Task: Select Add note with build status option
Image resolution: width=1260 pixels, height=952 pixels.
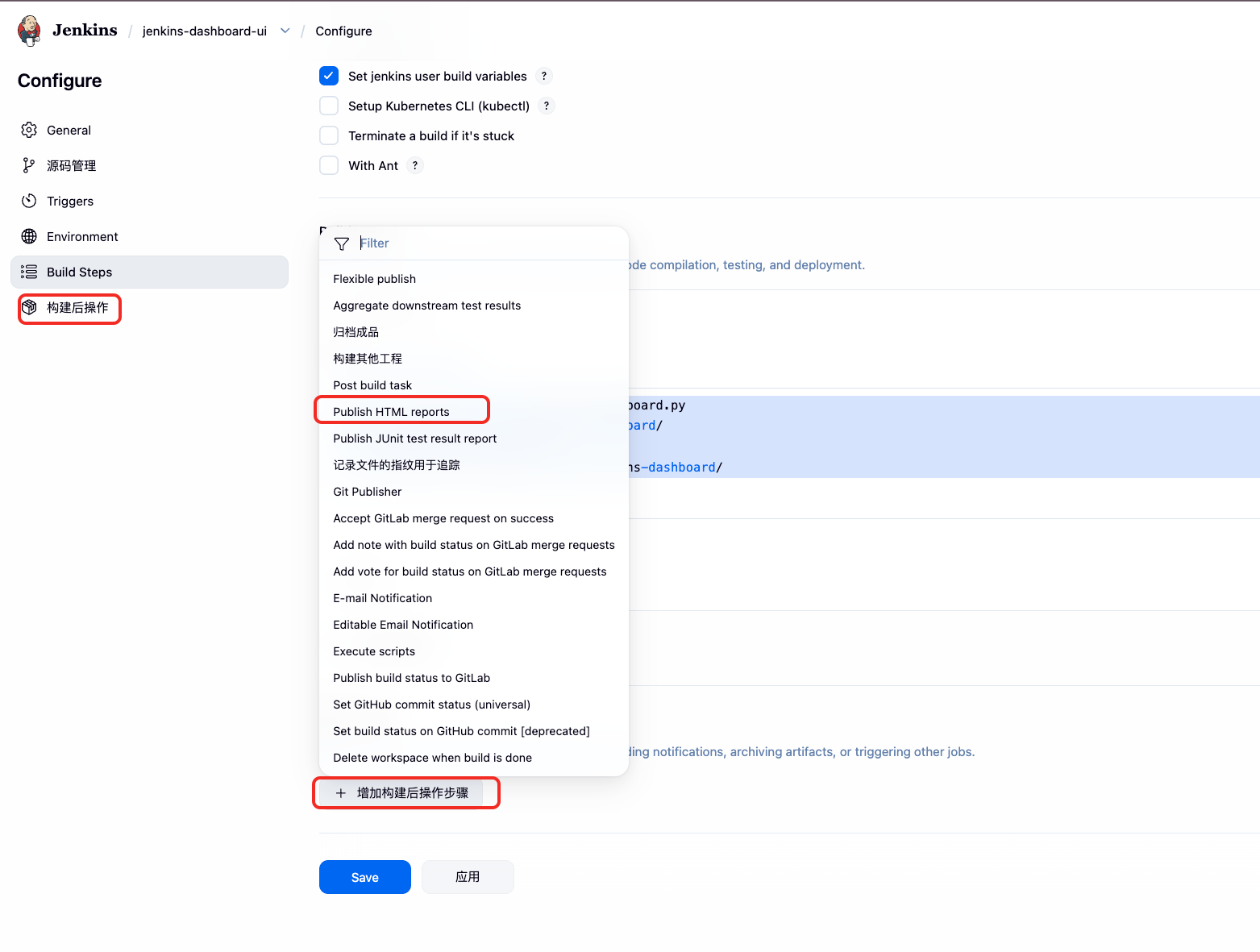Action: (x=474, y=545)
